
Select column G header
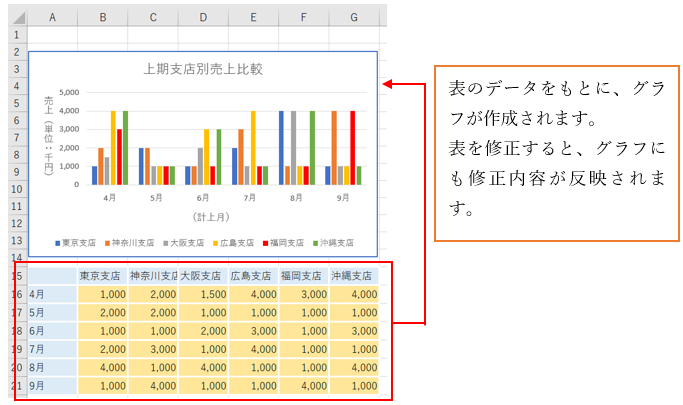(x=353, y=16)
